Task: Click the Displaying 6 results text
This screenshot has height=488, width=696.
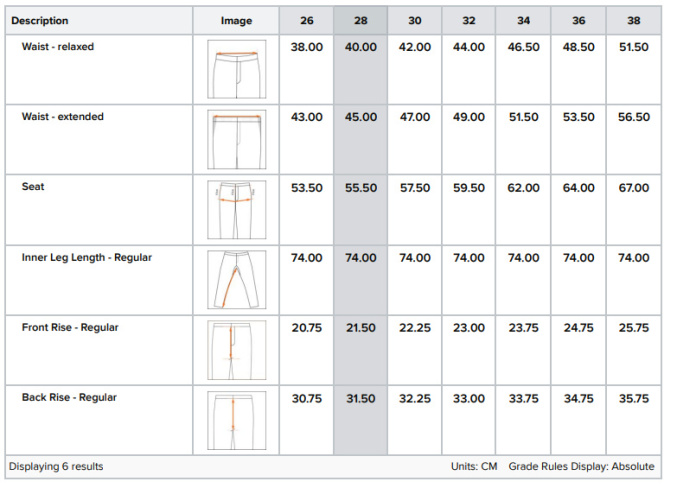Action: coord(56,466)
